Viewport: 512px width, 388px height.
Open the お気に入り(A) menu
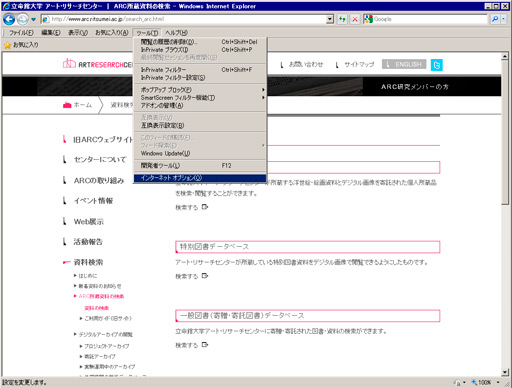[112, 33]
